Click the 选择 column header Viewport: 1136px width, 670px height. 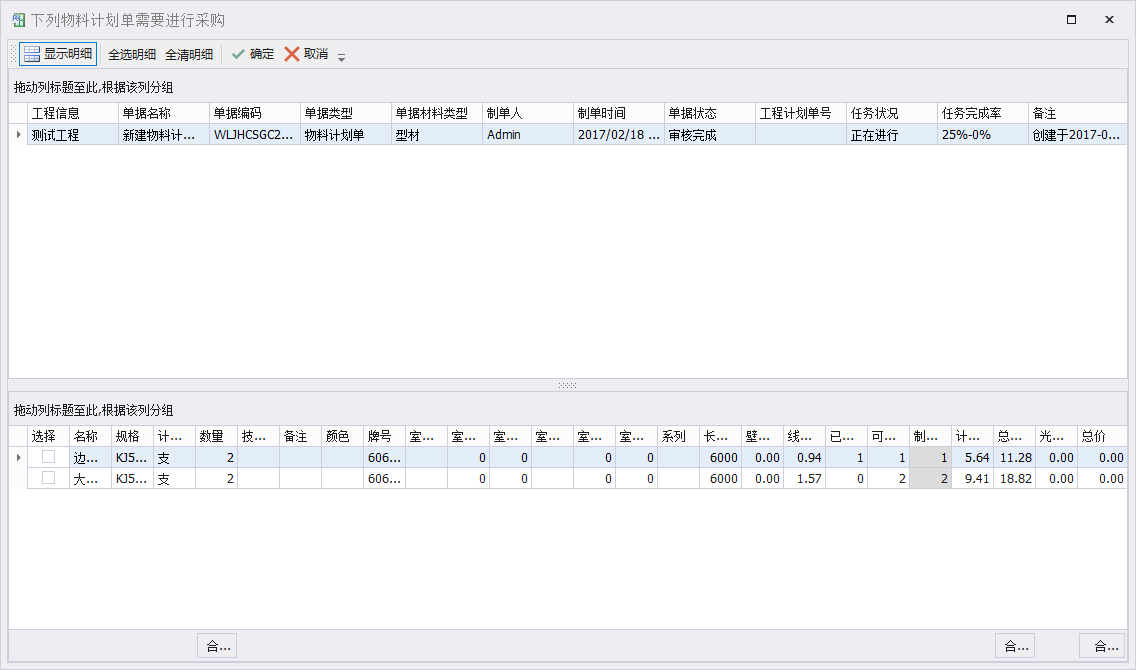47,436
